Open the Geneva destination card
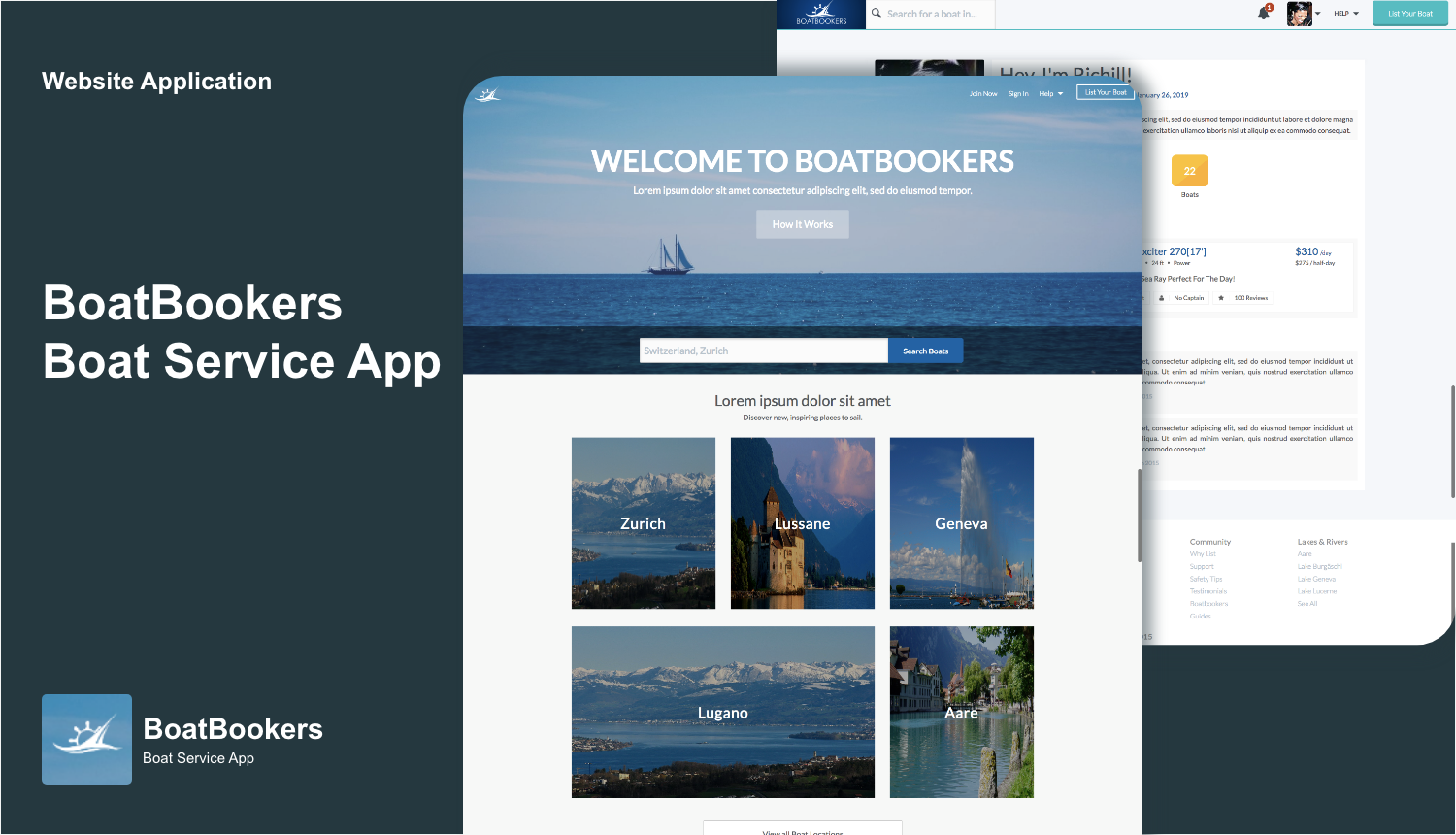This screenshot has height=835, width=1456. click(962, 523)
